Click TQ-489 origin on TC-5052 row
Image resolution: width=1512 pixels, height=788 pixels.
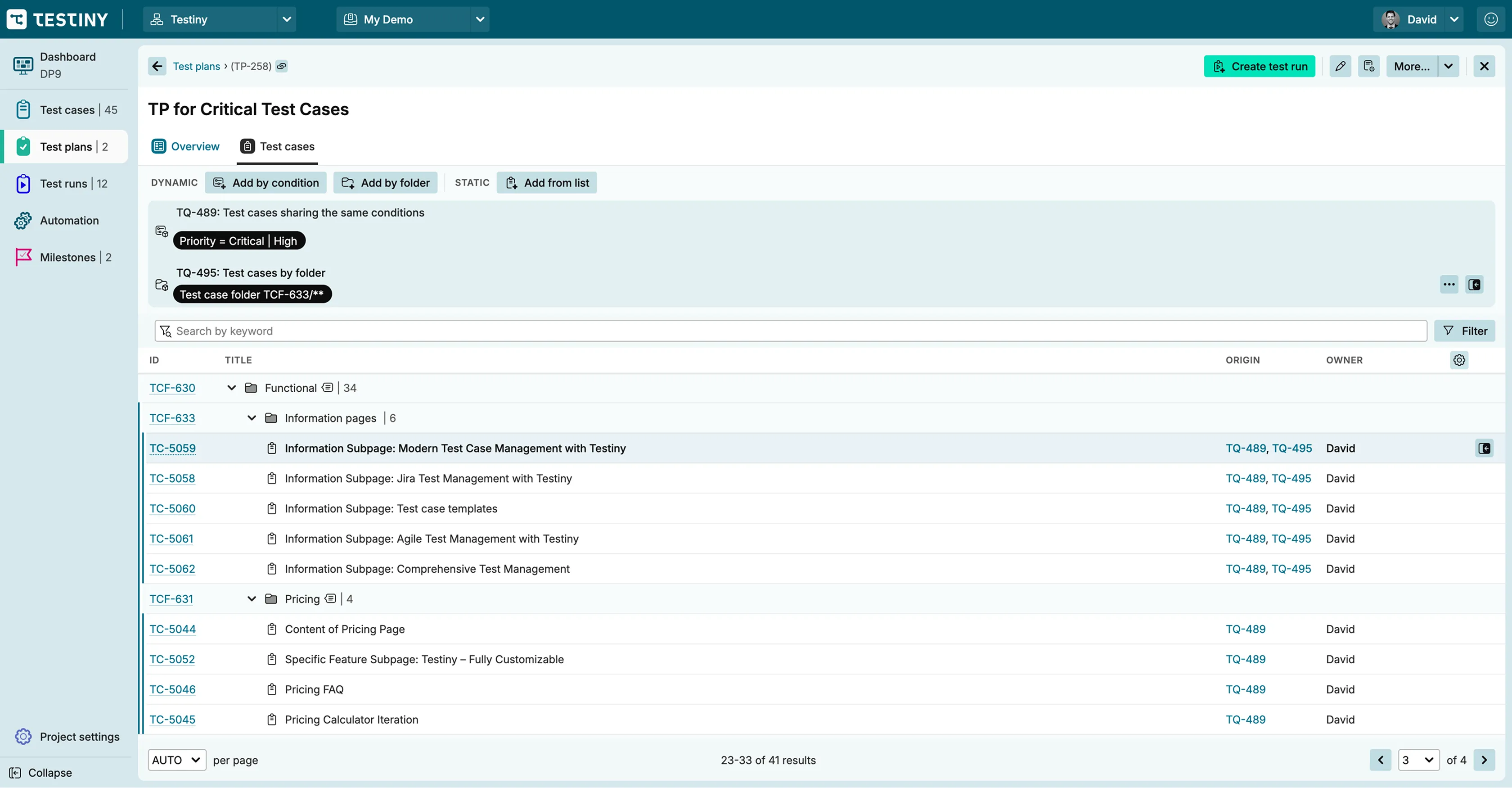pos(1246,659)
